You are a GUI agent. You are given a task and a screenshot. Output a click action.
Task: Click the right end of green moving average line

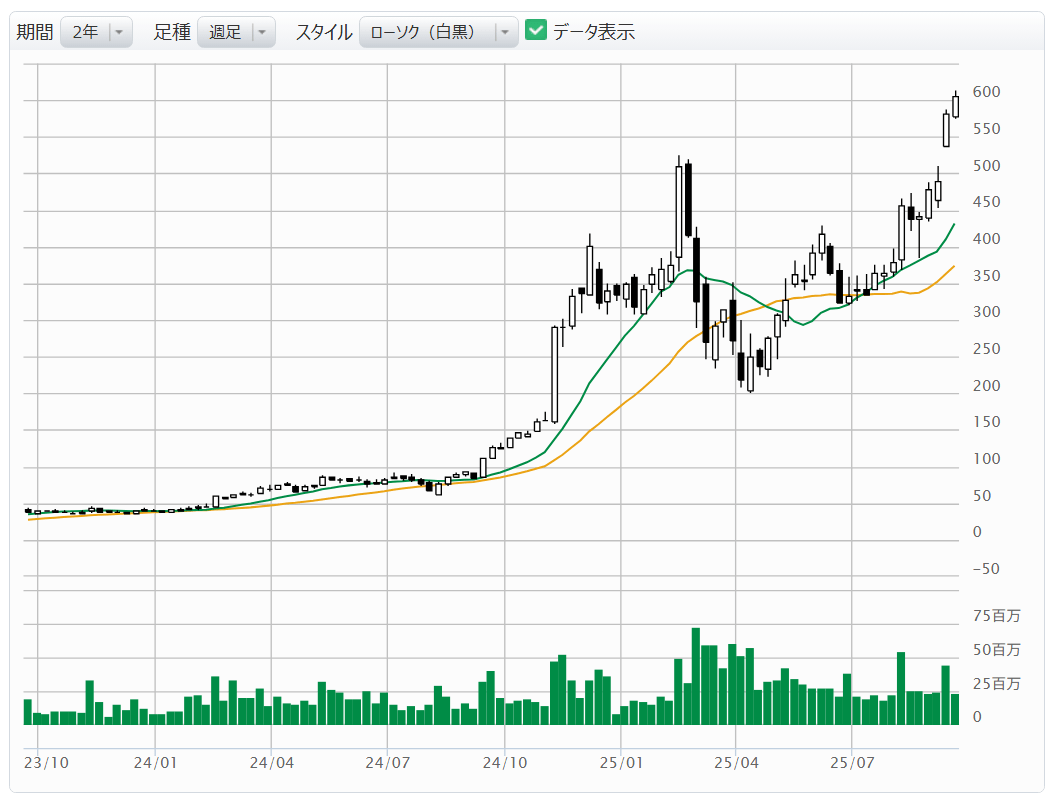pos(953,226)
